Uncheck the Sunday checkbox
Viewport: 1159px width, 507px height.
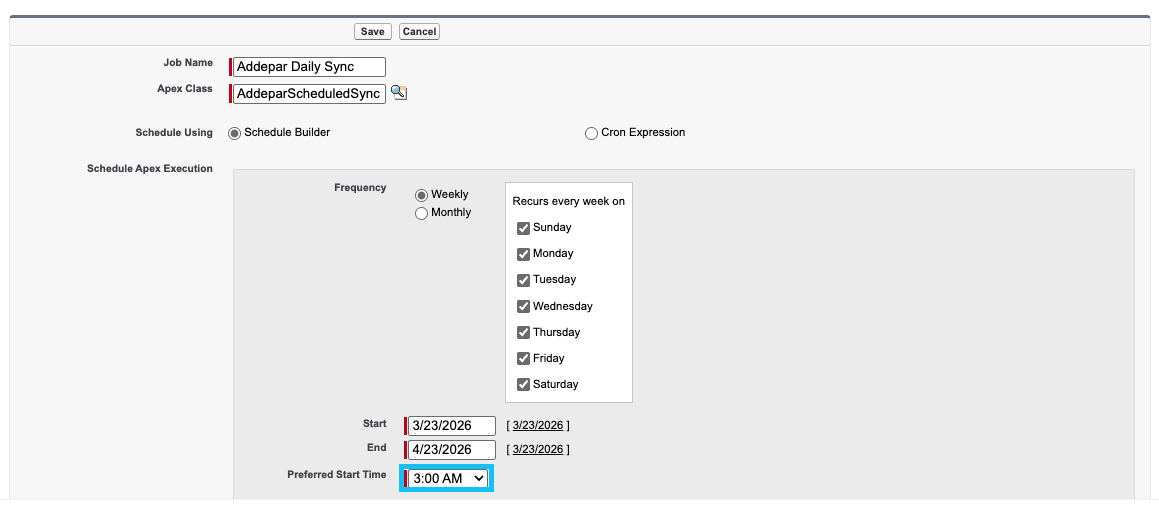click(523, 228)
